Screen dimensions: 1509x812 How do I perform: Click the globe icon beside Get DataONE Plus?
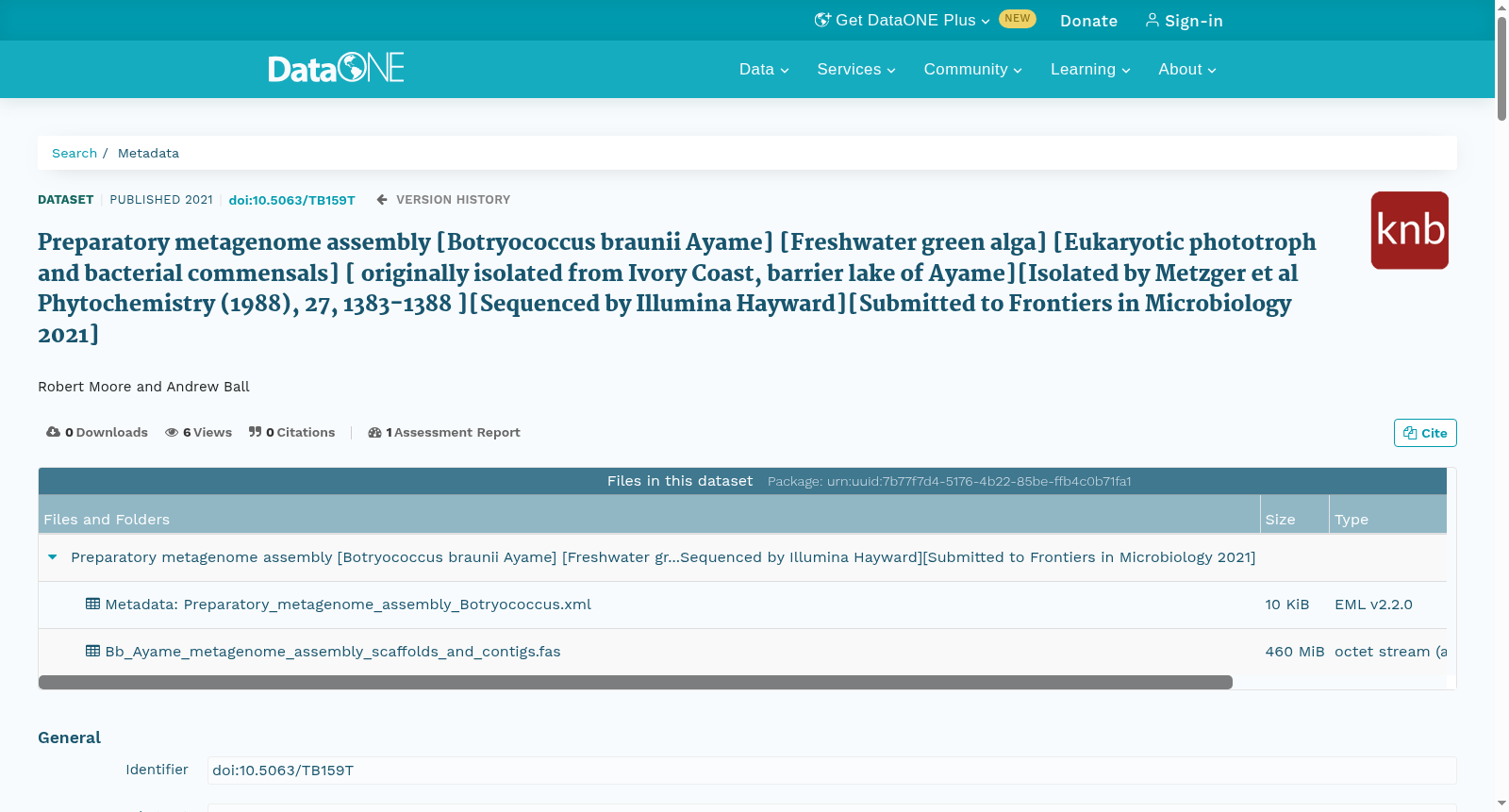point(822,20)
